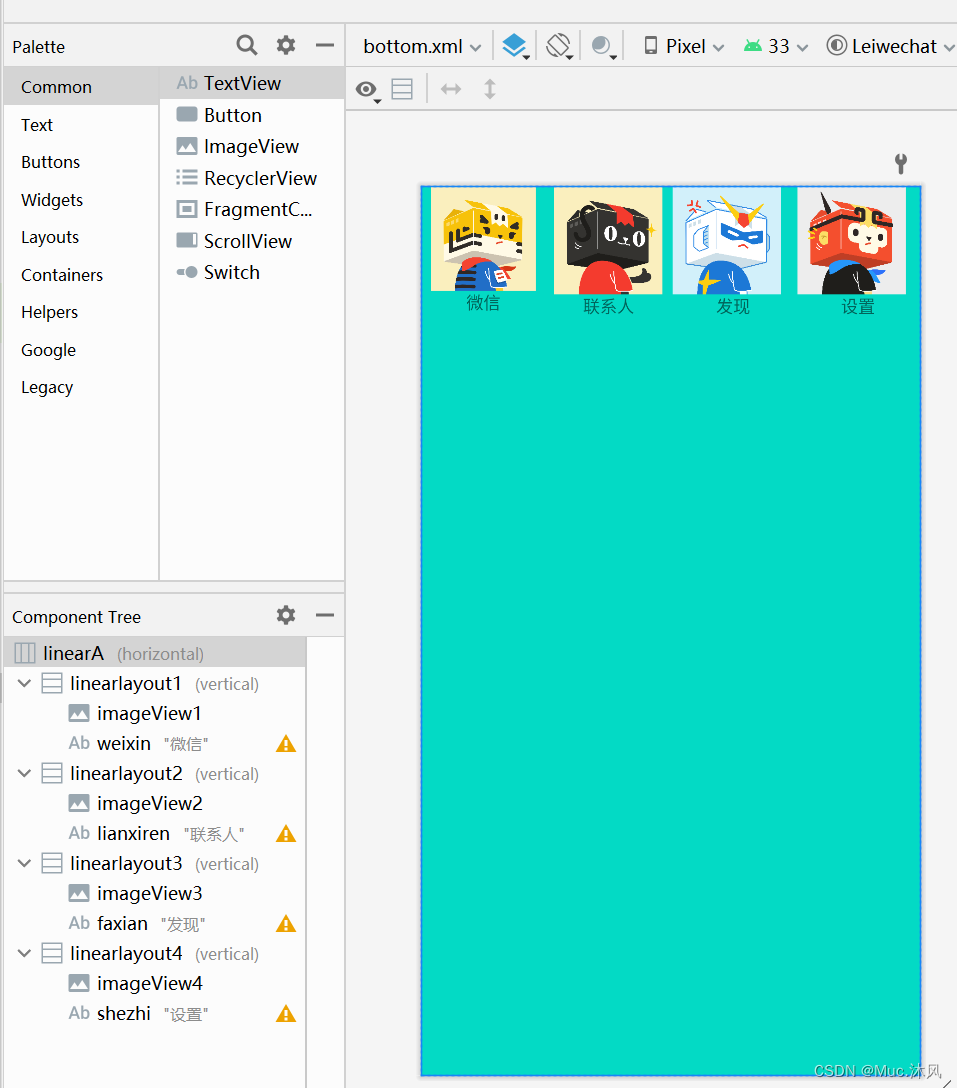Select the Helpers palette category
This screenshot has height=1088, width=957.
tap(82, 312)
